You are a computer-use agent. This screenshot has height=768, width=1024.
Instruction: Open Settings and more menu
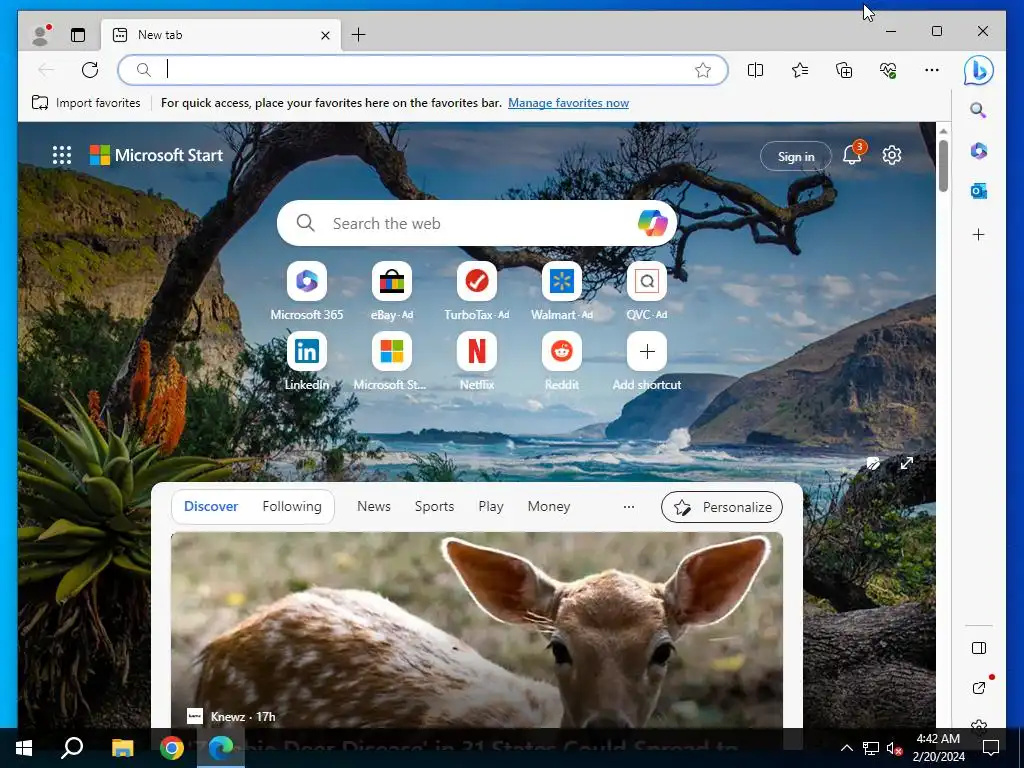[932, 70]
